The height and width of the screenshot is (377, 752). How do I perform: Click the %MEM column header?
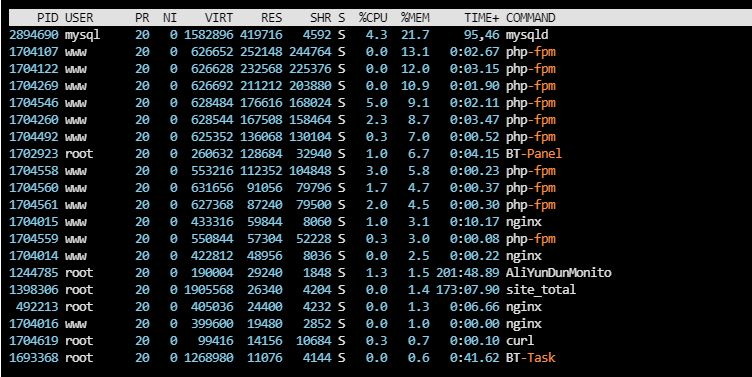point(415,18)
